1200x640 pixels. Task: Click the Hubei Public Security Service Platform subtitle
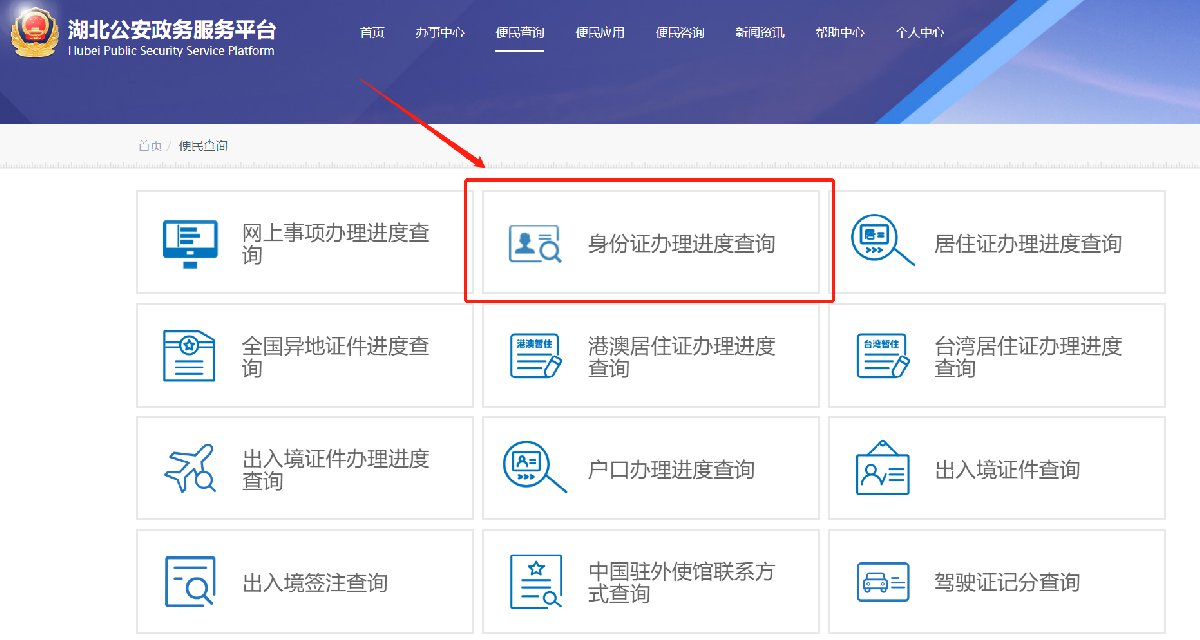click(x=172, y=51)
